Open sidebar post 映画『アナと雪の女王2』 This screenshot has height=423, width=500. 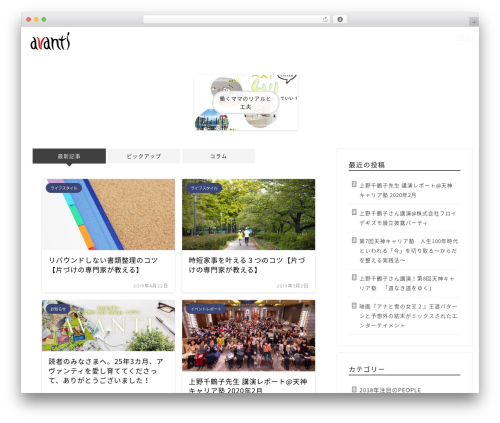click(408, 316)
